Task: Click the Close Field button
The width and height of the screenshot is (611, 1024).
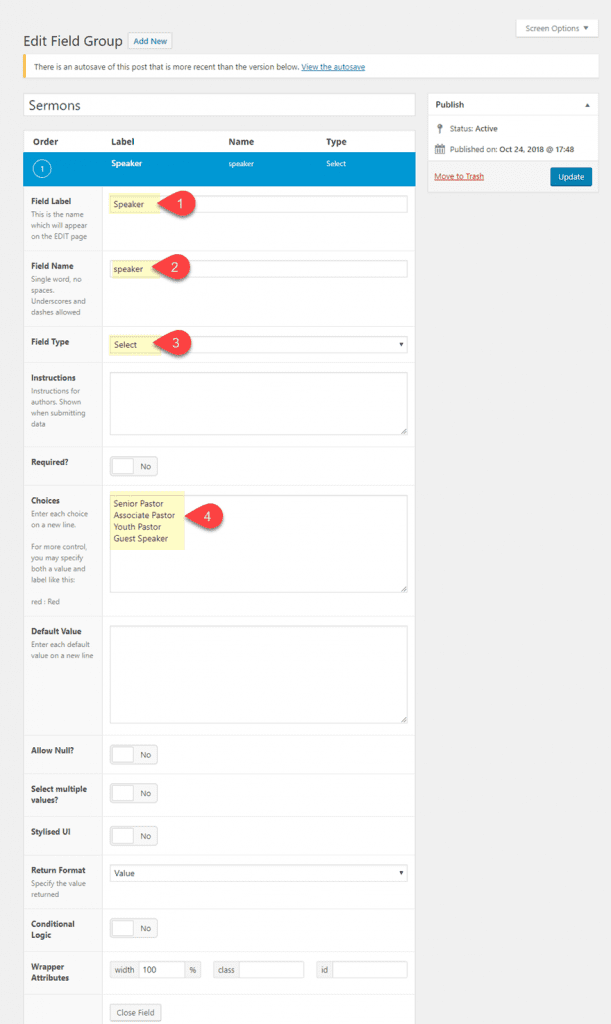Action: click(x=135, y=1012)
